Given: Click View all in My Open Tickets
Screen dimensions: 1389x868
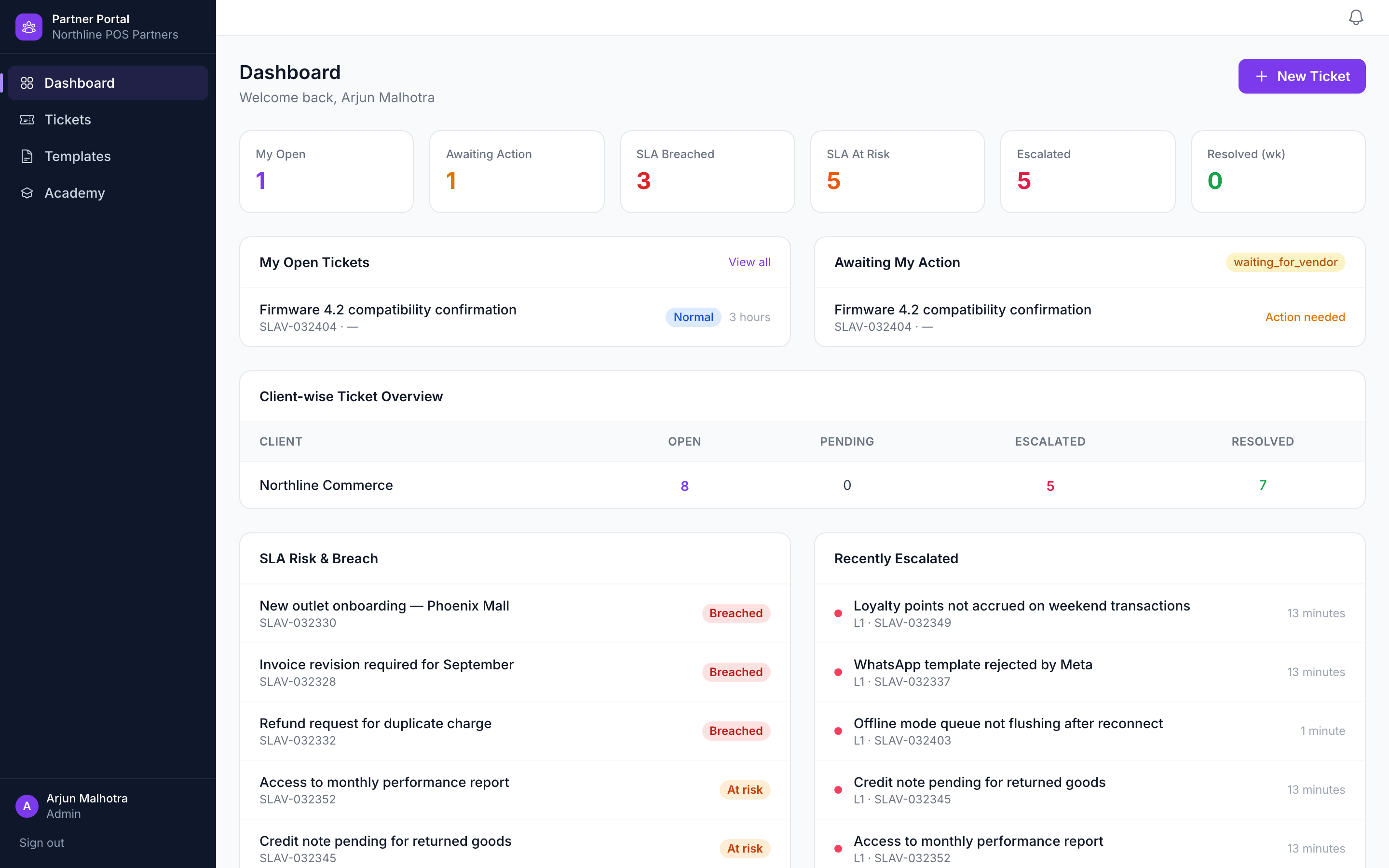Looking at the screenshot, I should click(749, 262).
